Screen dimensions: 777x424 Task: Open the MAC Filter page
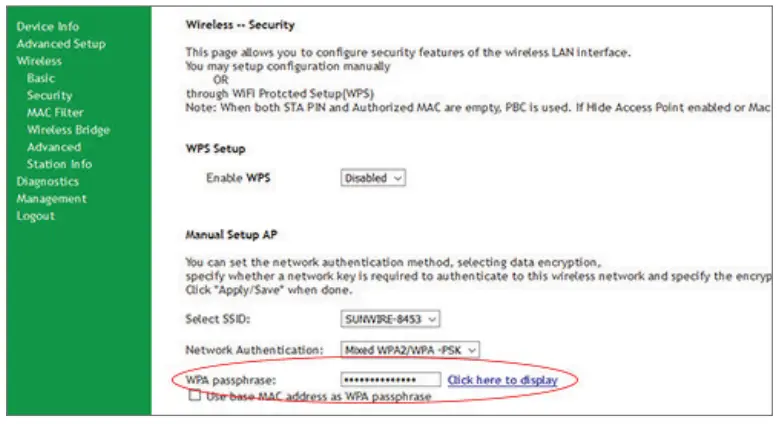55,112
